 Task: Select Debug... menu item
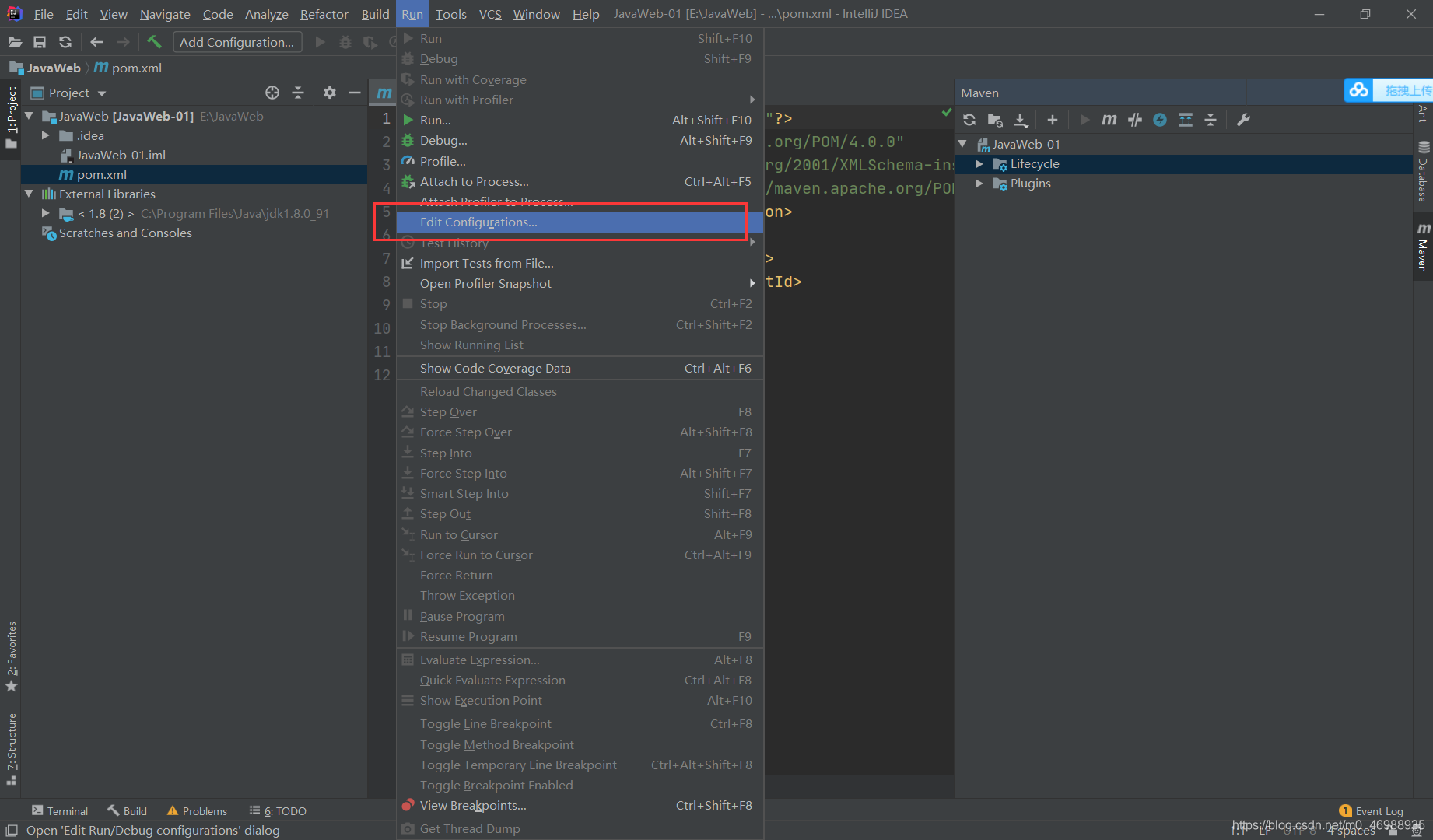pyautogui.click(x=580, y=140)
